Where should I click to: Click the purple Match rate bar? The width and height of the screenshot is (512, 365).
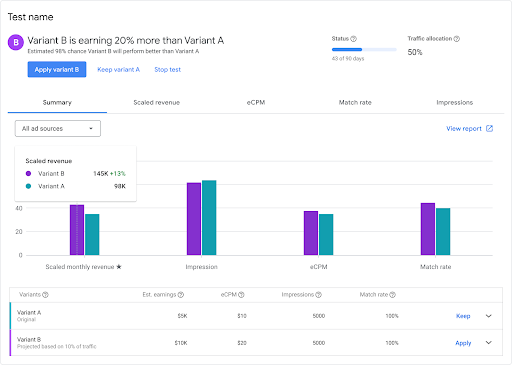428,229
